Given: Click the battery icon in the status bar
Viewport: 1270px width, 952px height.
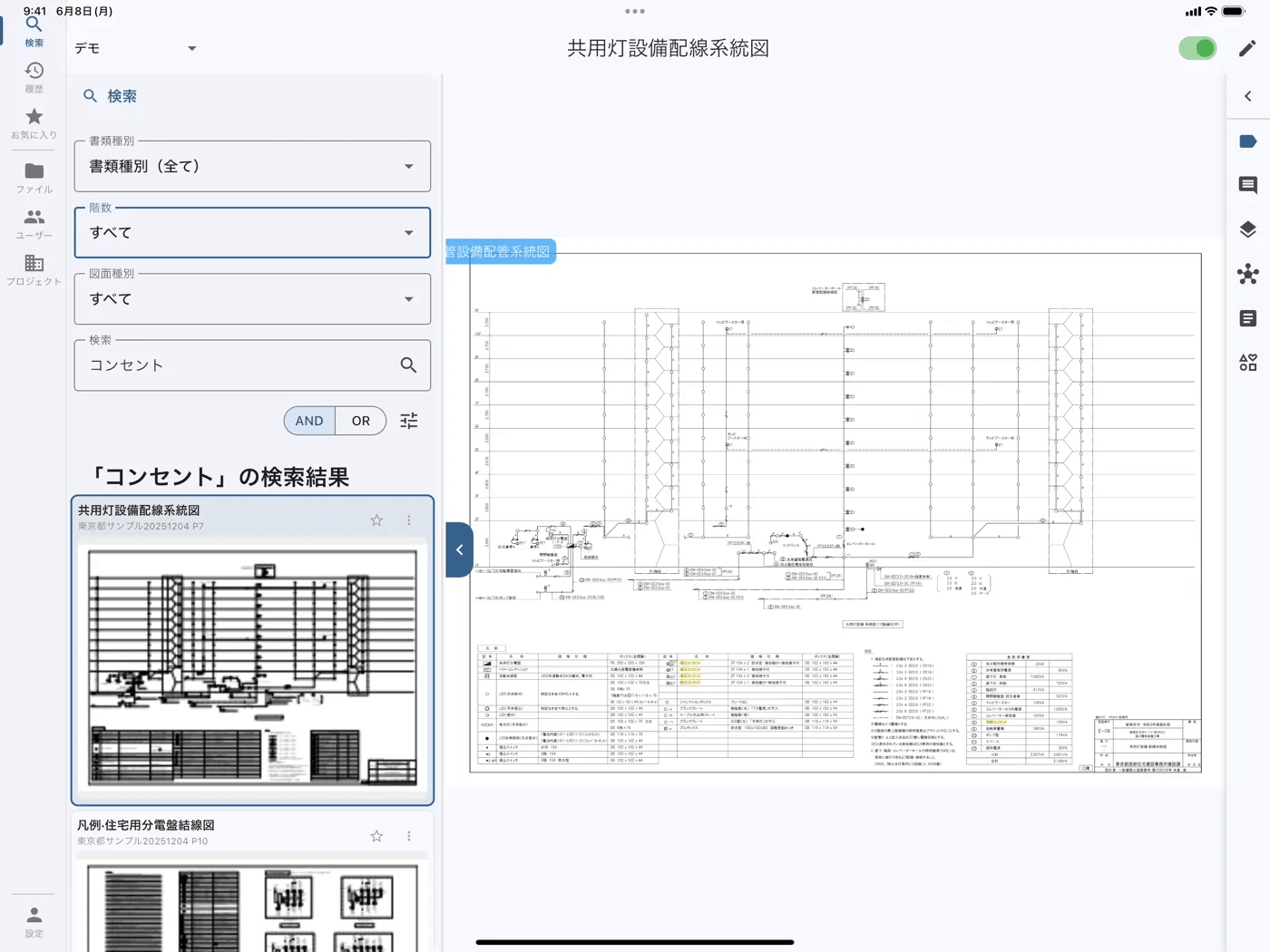Looking at the screenshot, I should coord(1234,12).
